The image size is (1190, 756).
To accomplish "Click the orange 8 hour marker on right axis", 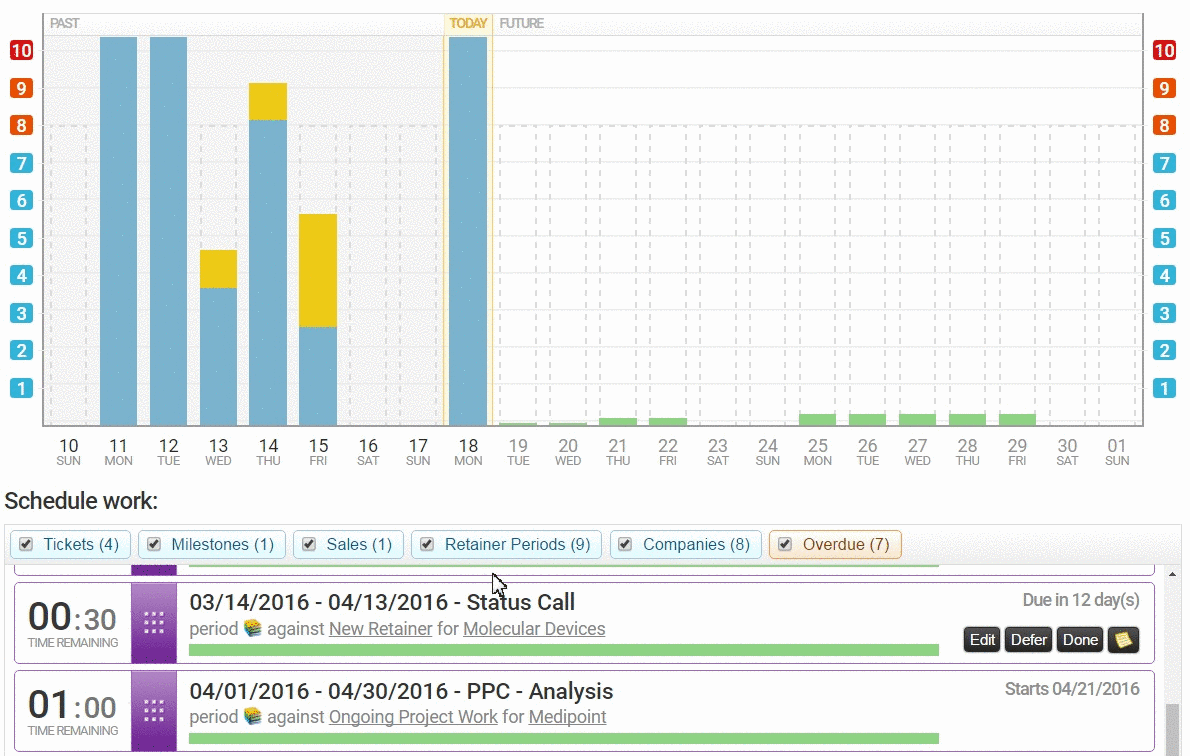I will (x=1164, y=125).
